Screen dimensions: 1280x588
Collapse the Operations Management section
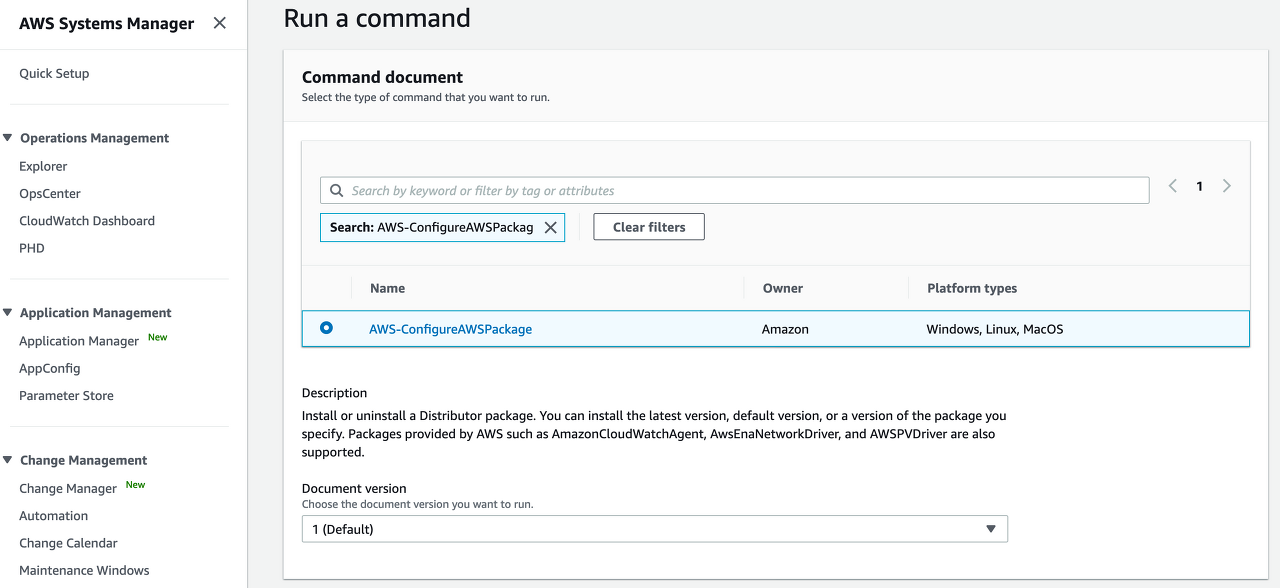8,138
